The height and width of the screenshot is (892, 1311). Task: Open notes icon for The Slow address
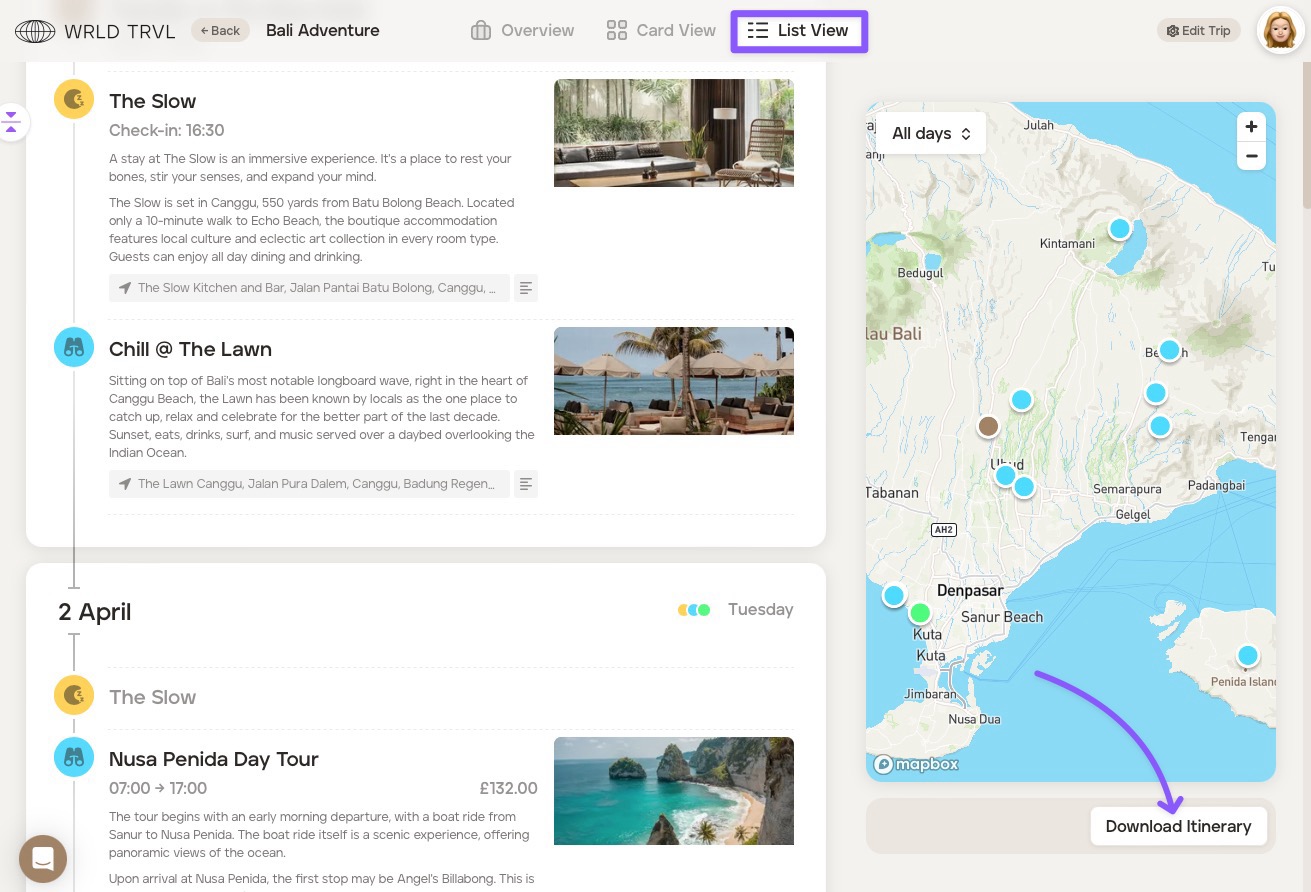pyautogui.click(x=526, y=288)
